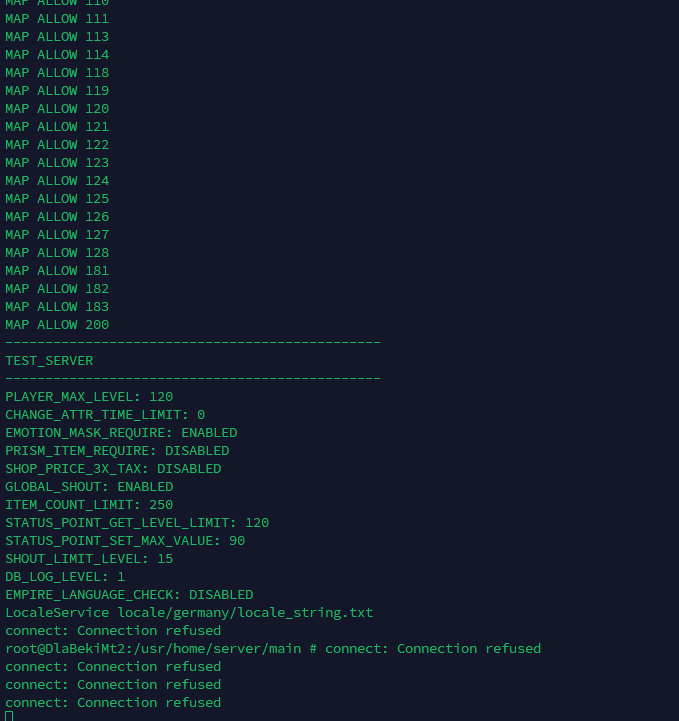Click the EMPIRE_LANGUAGE_CHECK: DISABLED line
The height and width of the screenshot is (721, 679).
click(x=129, y=595)
